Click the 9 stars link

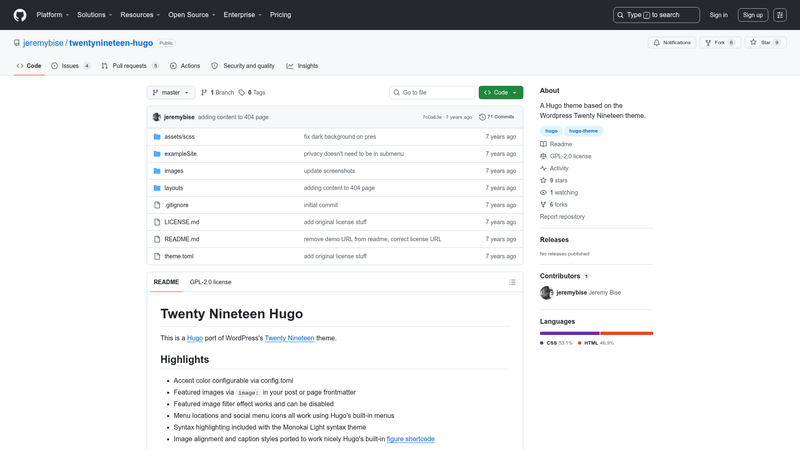(554, 181)
